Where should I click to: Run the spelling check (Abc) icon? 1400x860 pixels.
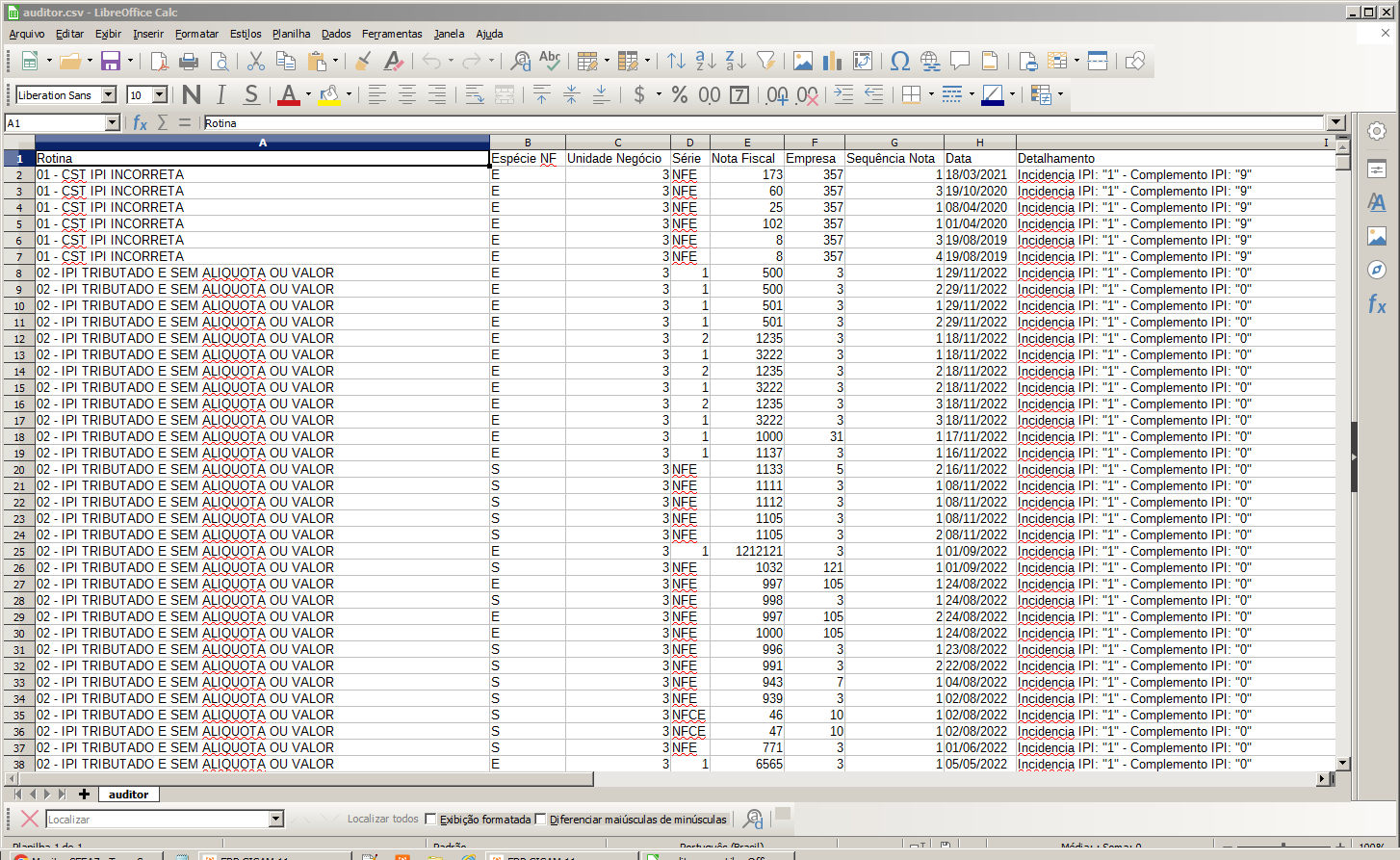point(550,61)
